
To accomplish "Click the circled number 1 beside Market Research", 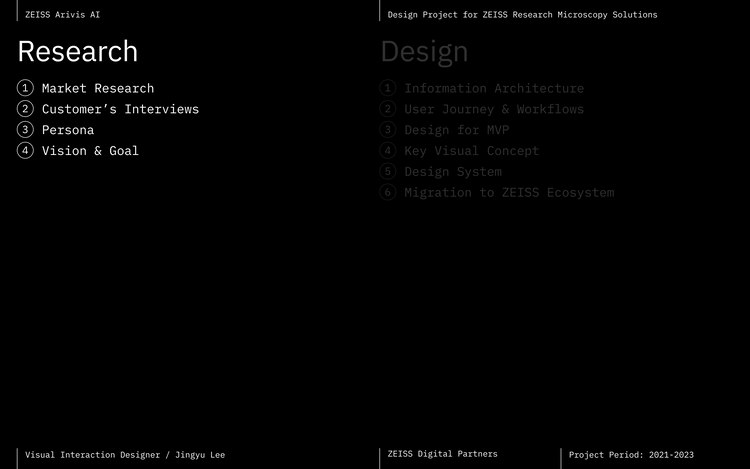I will tap(25, 88).
